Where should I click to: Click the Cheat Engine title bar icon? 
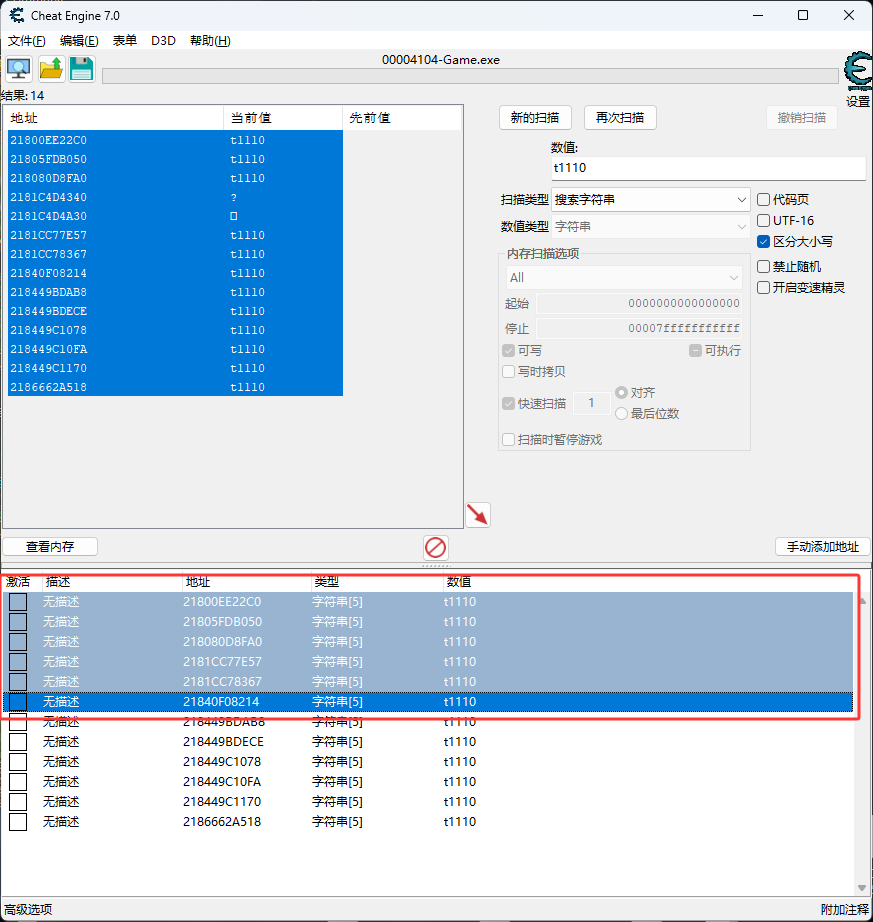16,15
